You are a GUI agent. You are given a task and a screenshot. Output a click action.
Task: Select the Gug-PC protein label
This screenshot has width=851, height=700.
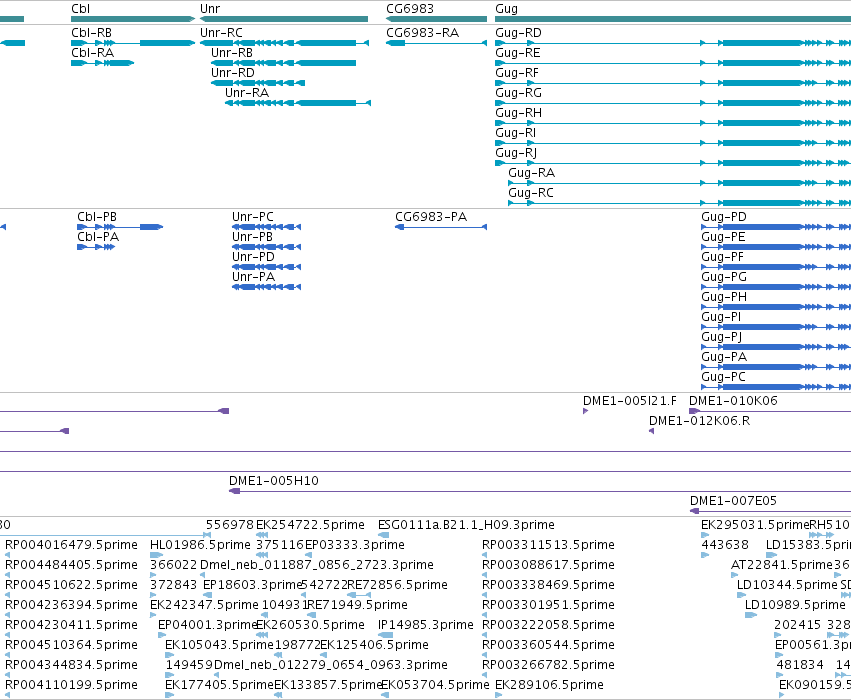click(723, 378)
